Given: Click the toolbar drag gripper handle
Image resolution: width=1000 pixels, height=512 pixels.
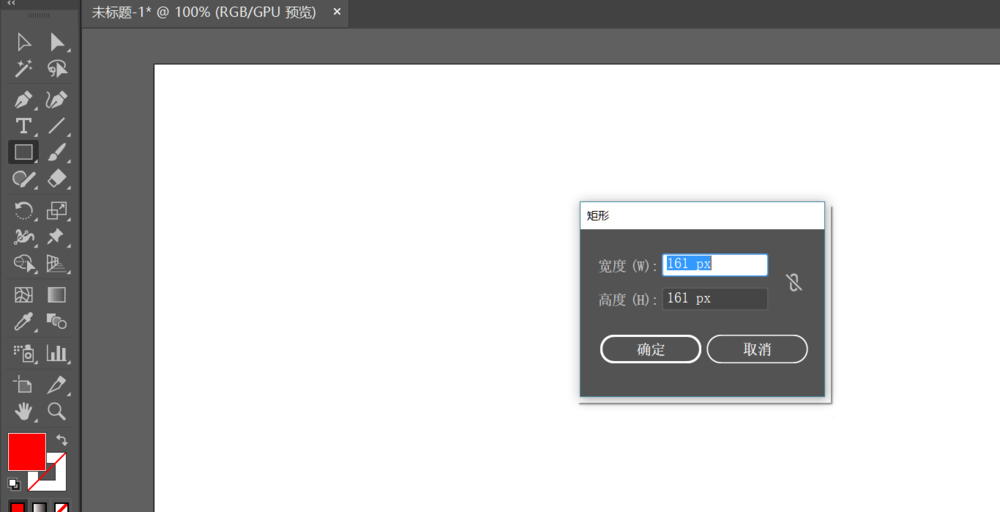Looking at the screenshot, I should pos(40,15).
